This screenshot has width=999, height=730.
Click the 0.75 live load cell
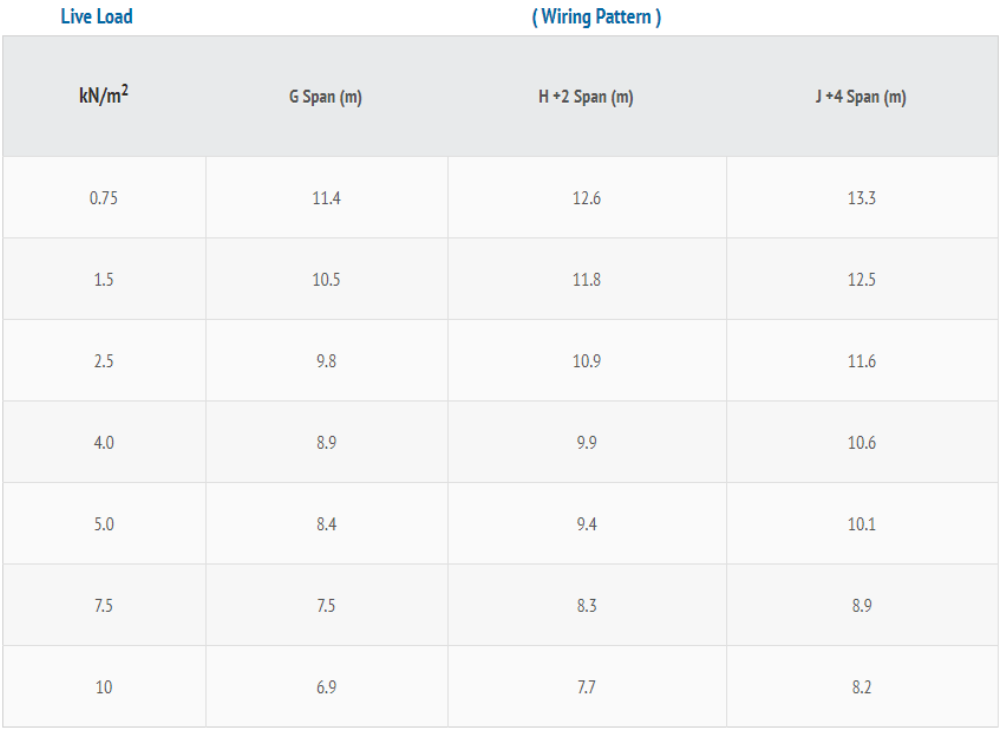(x=104, y=198)
